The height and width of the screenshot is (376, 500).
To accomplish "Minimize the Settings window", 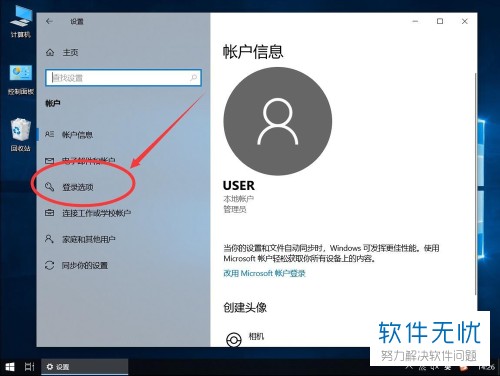I will click(415, 21).
